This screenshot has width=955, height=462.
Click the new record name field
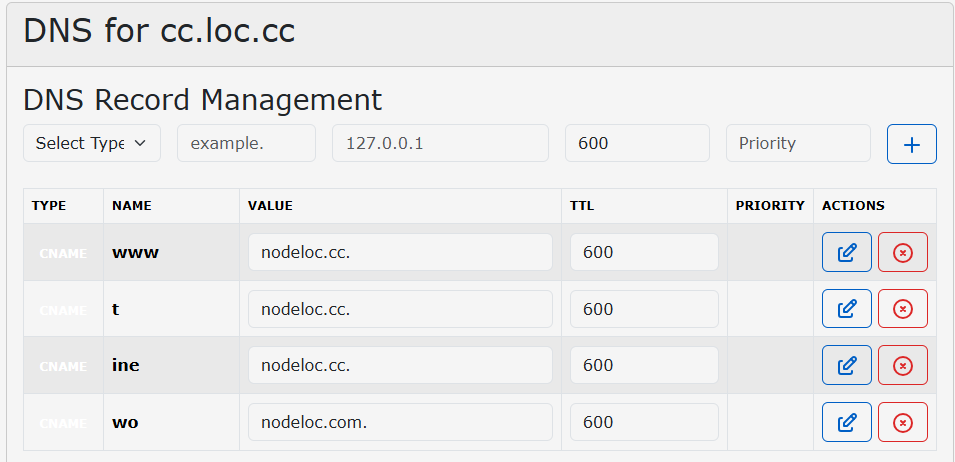tap(246, 143)
